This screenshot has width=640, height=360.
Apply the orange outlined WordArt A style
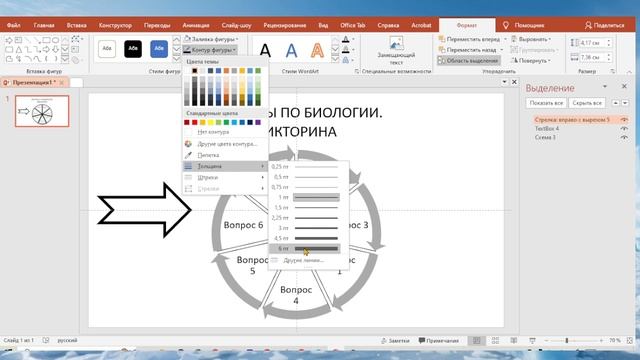(x=317, y=51)
